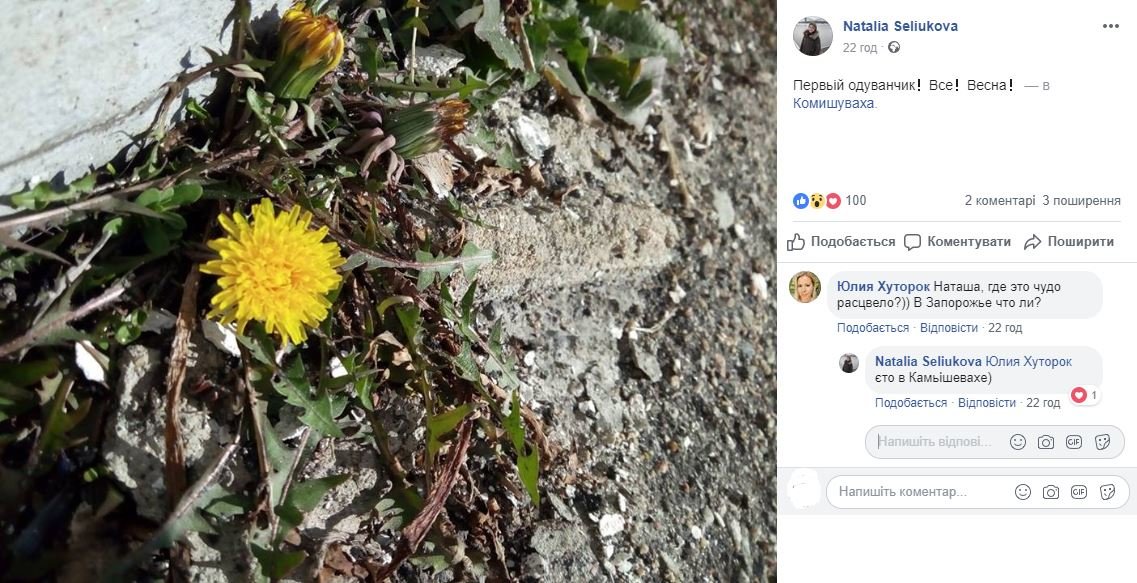
Task: Expand the 2 коментарі comments list
Action: 999,201
